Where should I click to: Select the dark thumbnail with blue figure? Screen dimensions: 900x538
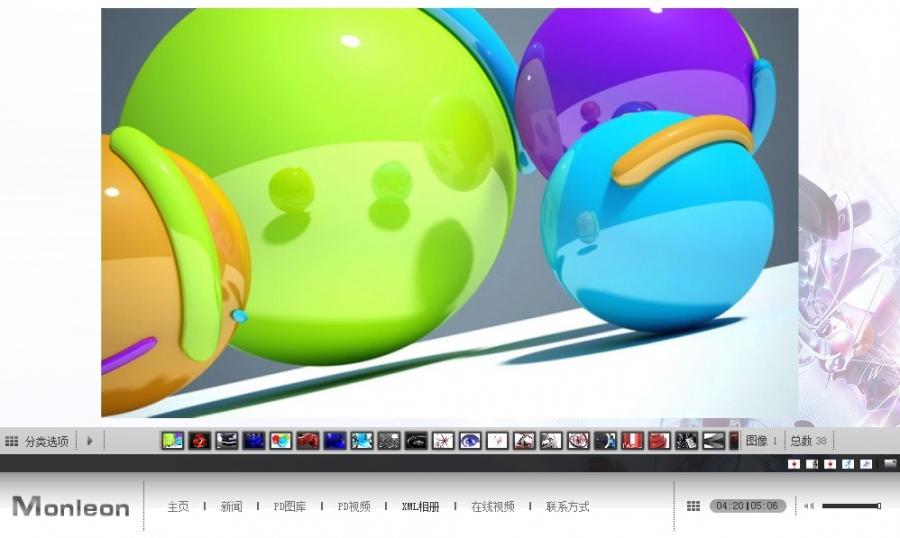coord(605,440)
